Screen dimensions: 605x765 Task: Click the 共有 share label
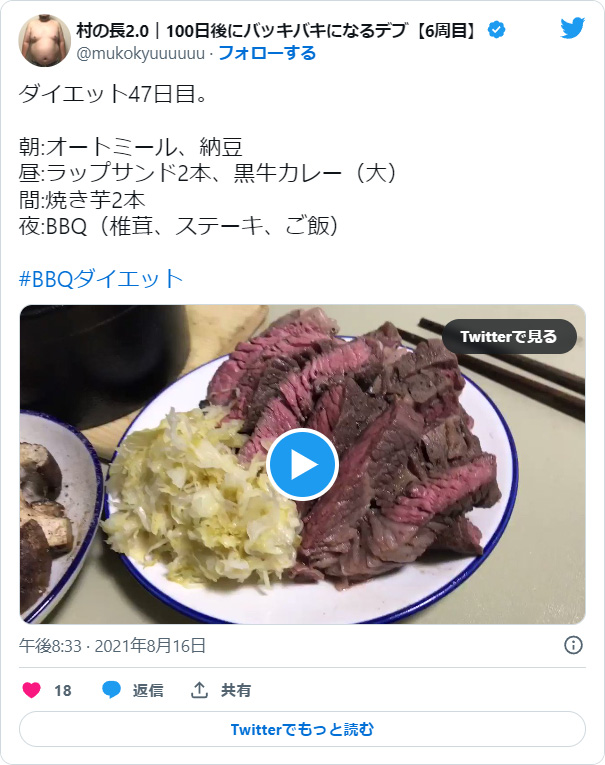pyautogui.click(x=236, y=690)
